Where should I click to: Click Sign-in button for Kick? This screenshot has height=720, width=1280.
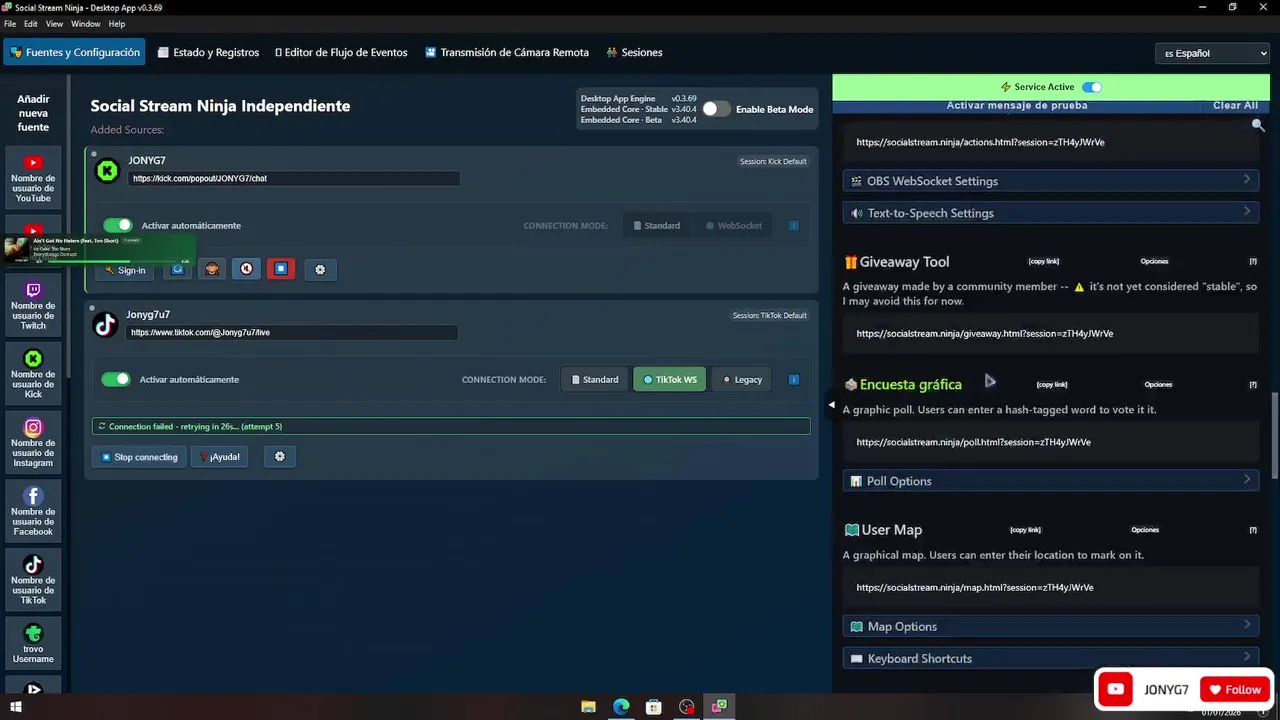point(125,270)
